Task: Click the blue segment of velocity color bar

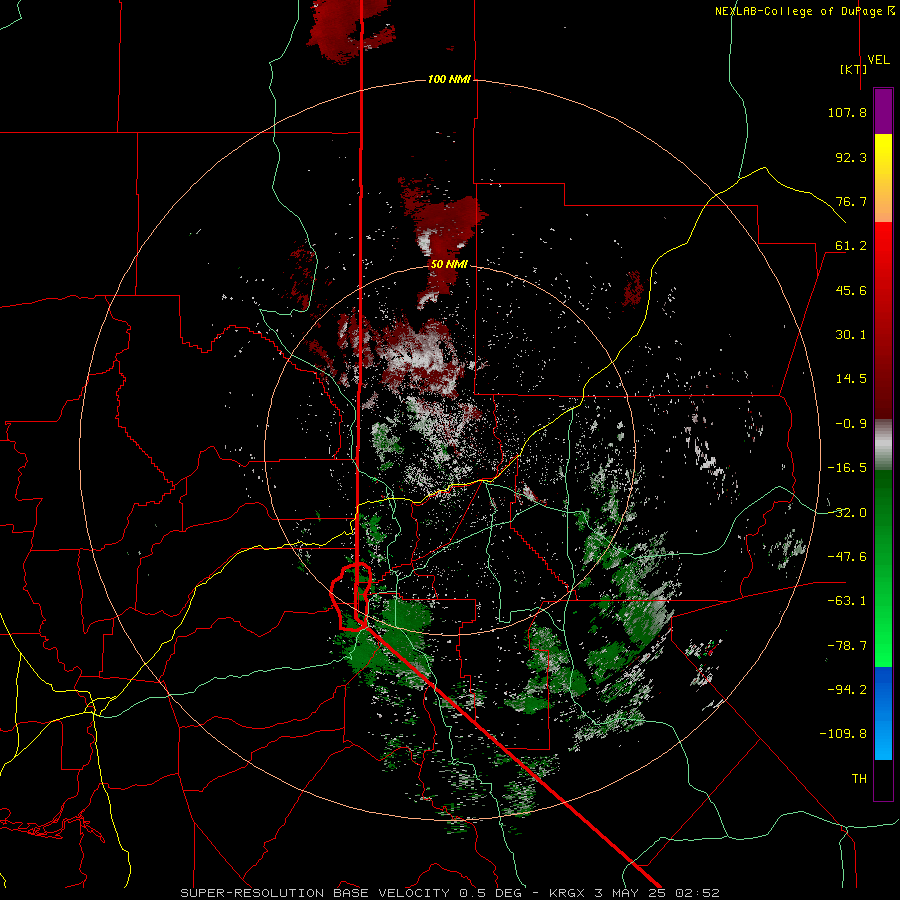Action: pyautogui.click(x=883, y=713)
